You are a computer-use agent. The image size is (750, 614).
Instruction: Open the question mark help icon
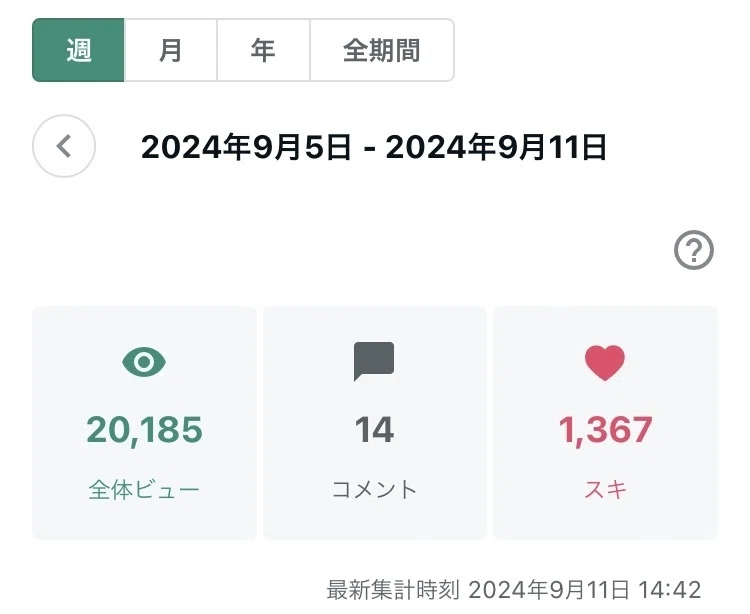click(694, 250)
